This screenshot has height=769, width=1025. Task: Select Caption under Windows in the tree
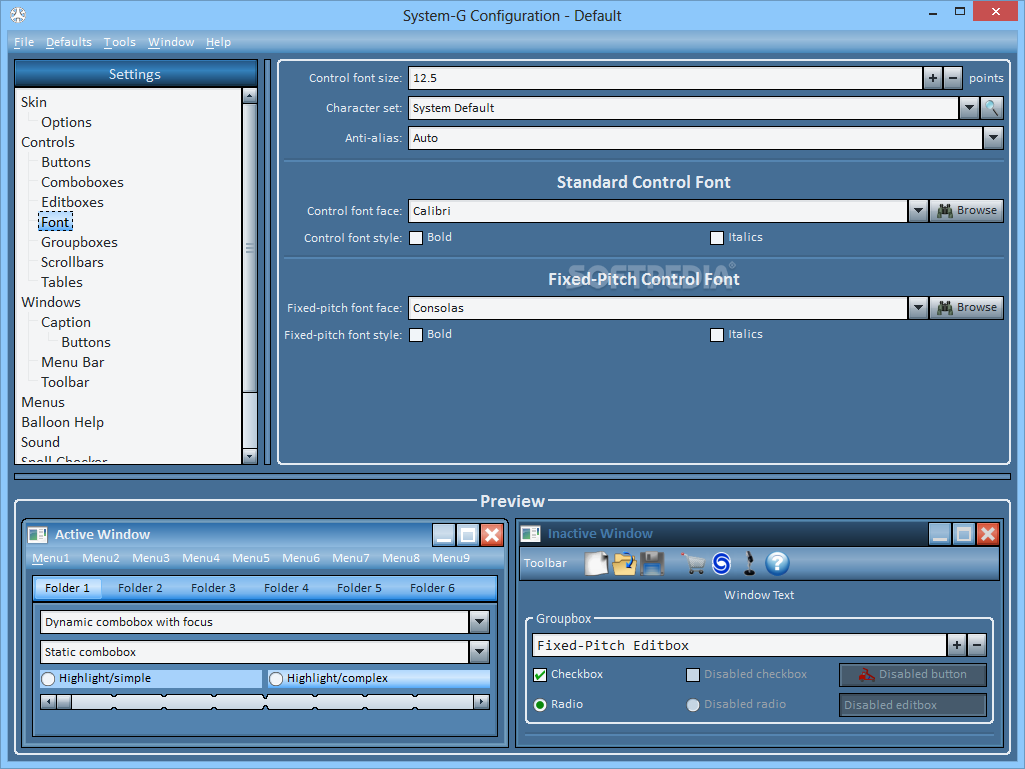(x=66, y=322)
